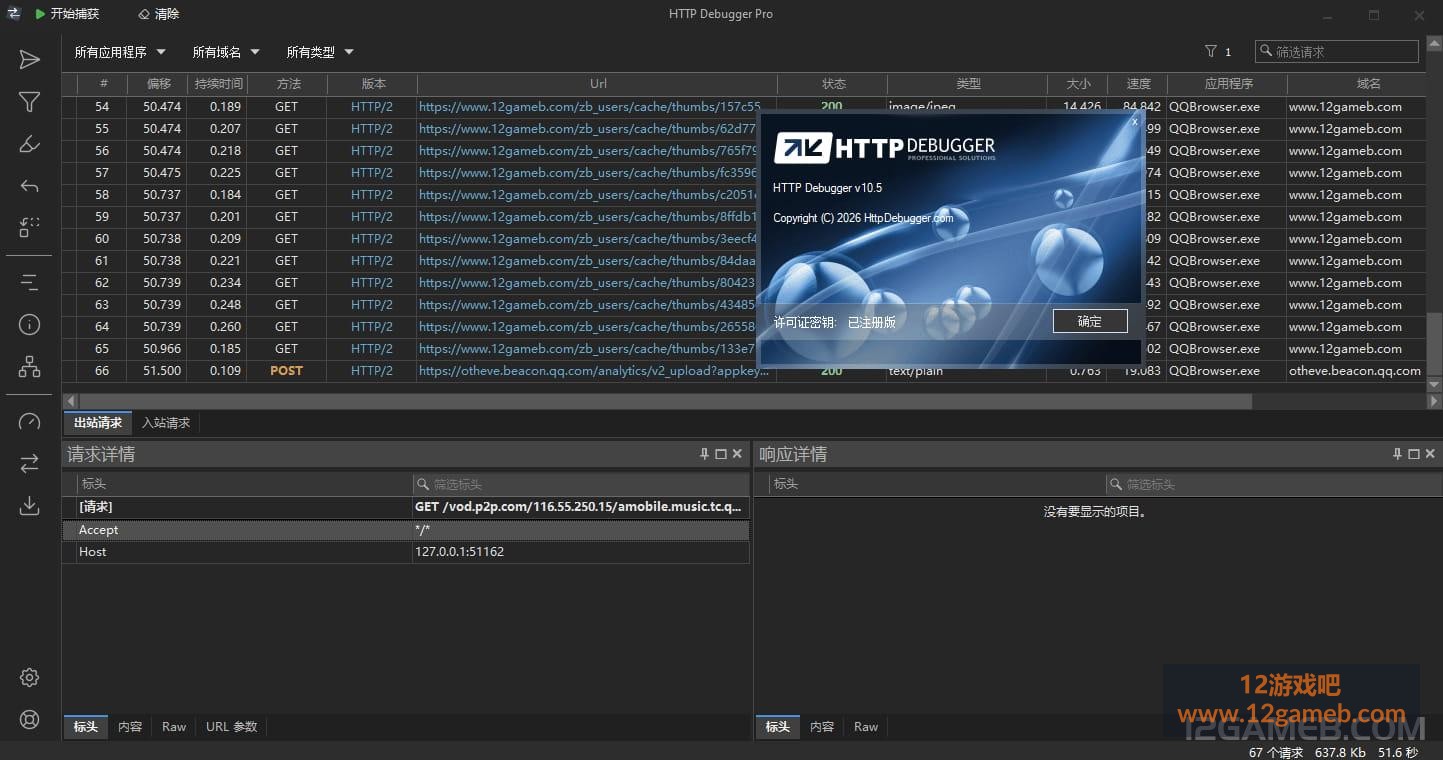1443x760 pixels.
Task: Select the Host header row
Action: pos(406,552)
